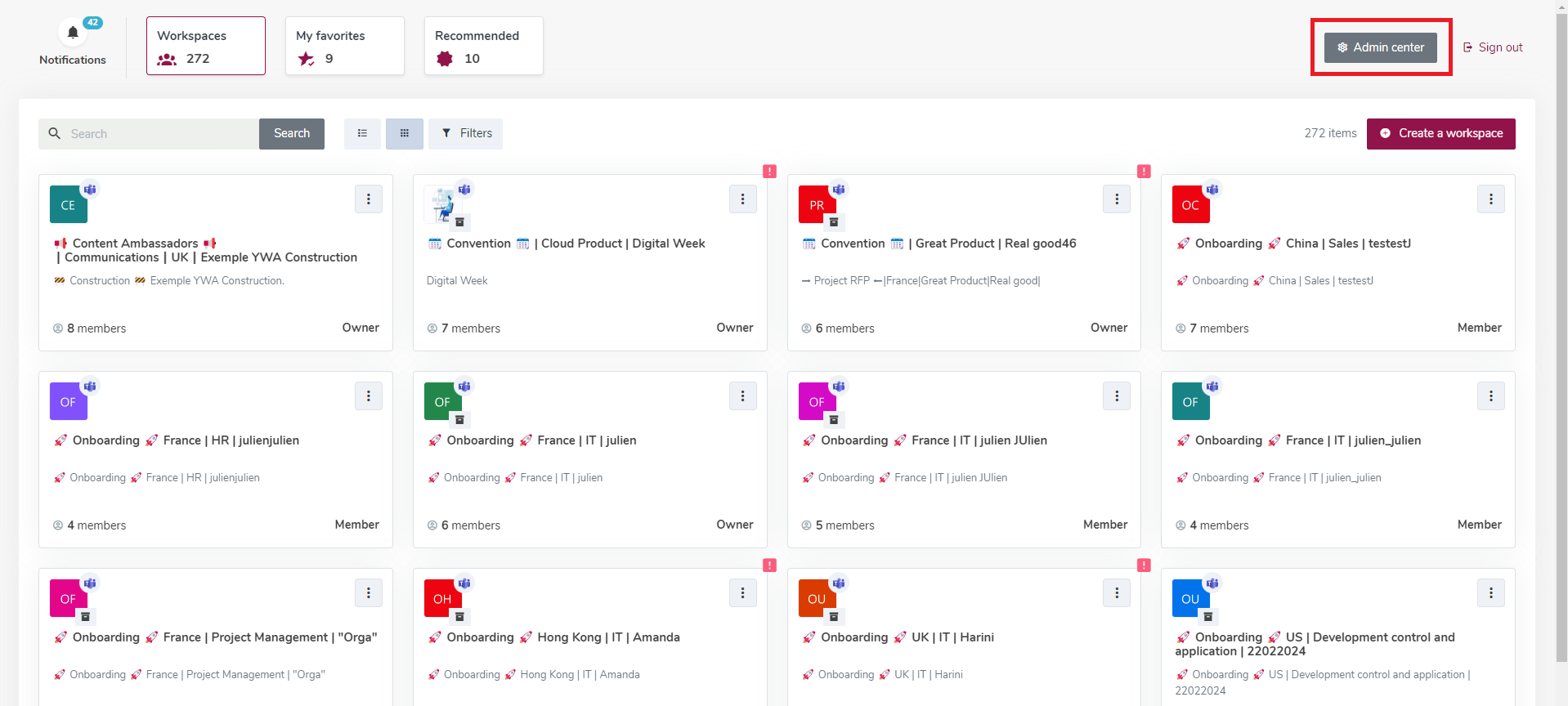1568x706 pixels.
Task: Open Onboarding China Sales testestJ title
Action: (x=1293, y=244)
